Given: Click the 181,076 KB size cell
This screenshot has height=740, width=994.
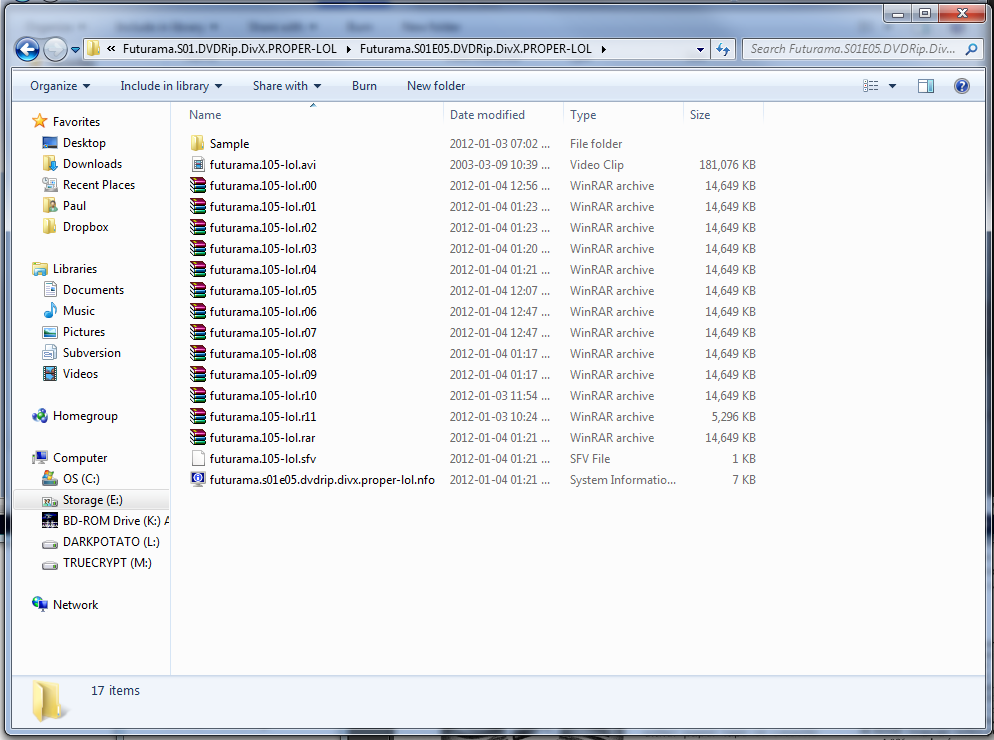Looking at the screenshot, I should [x=727, y=164].
